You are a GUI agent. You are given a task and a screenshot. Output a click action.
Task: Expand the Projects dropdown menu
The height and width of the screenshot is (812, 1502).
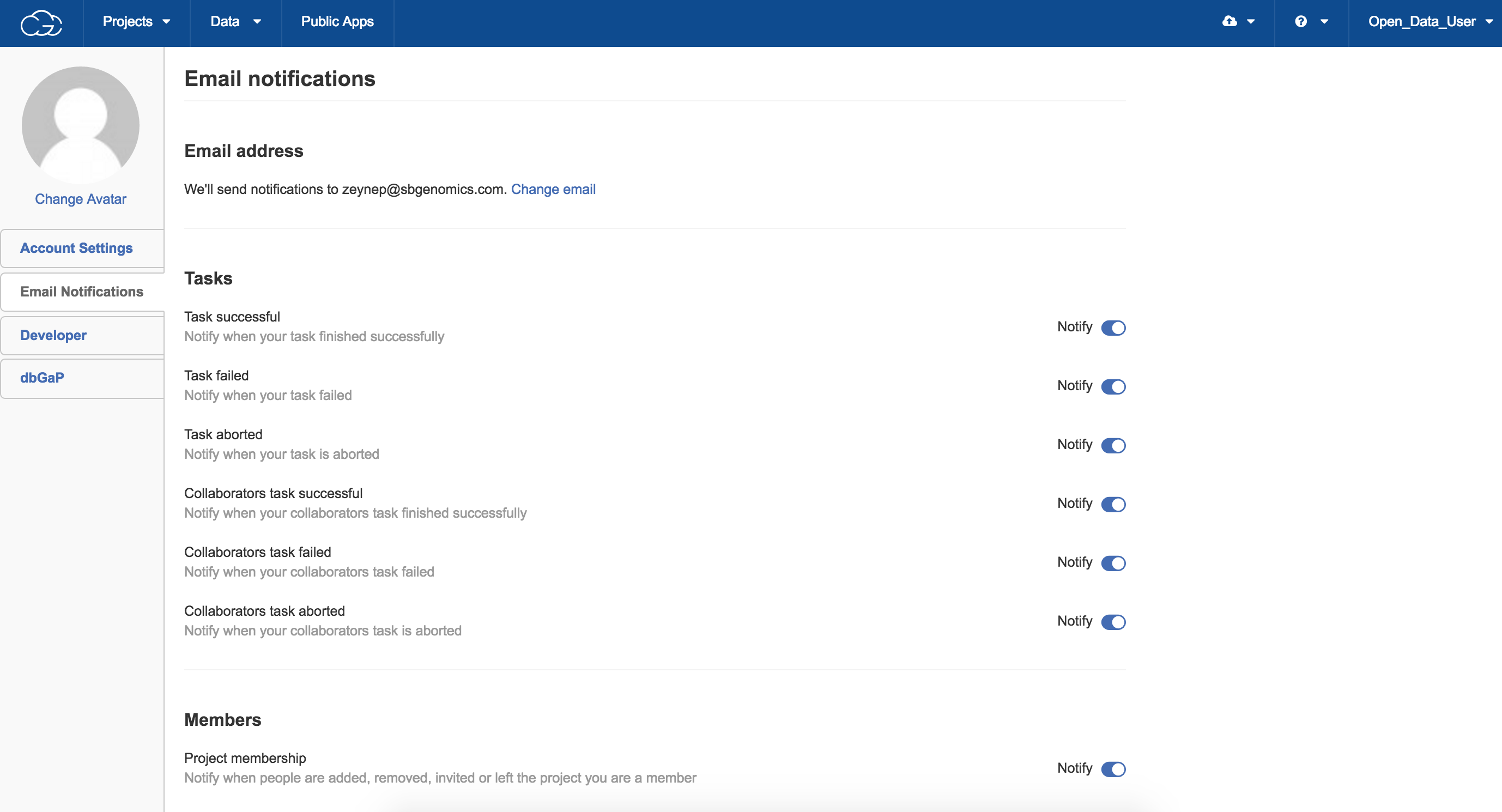click(x=136, y=22)
